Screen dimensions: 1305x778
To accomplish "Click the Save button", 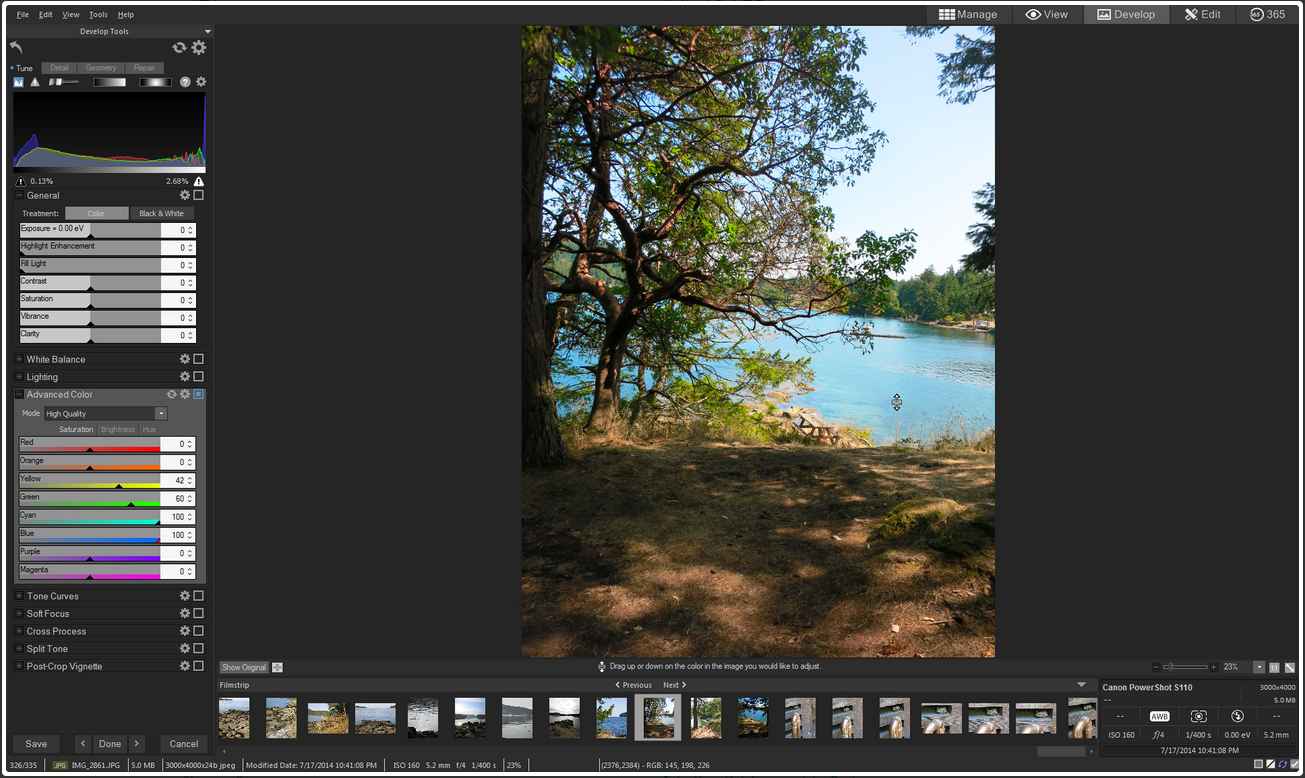I will point(36,744).
